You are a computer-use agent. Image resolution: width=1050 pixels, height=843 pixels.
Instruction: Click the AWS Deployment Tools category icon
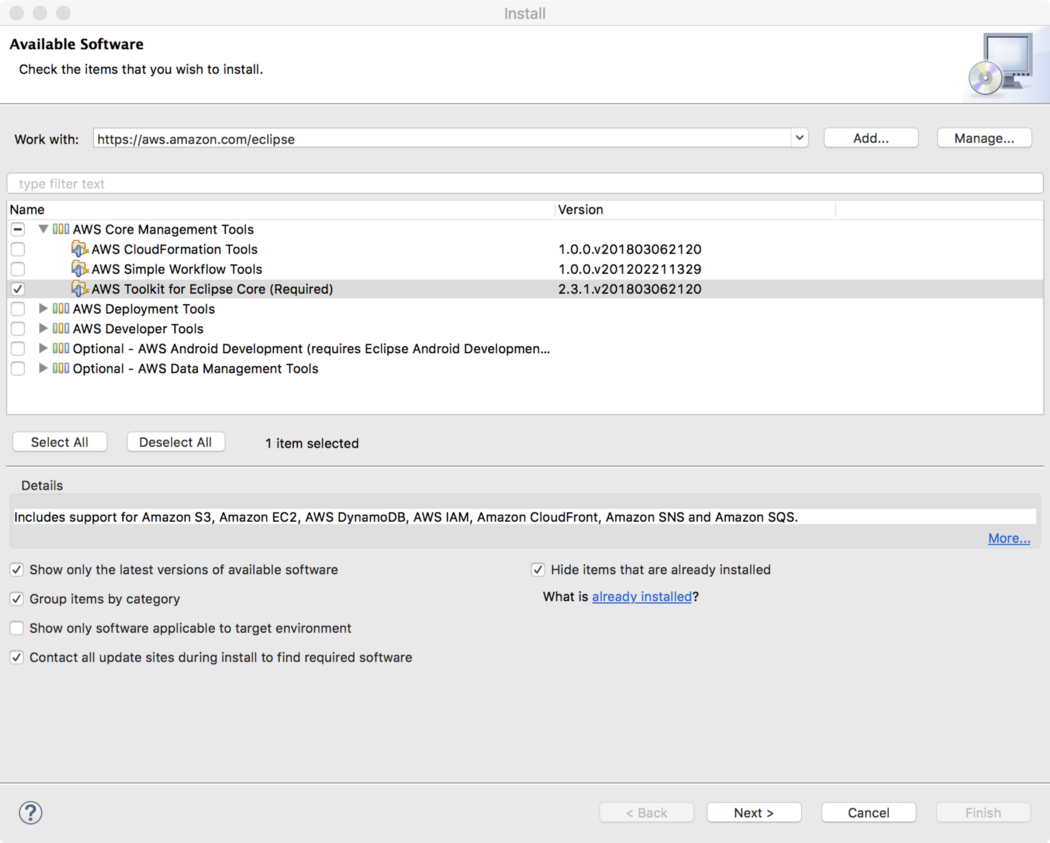pos(61,309)
